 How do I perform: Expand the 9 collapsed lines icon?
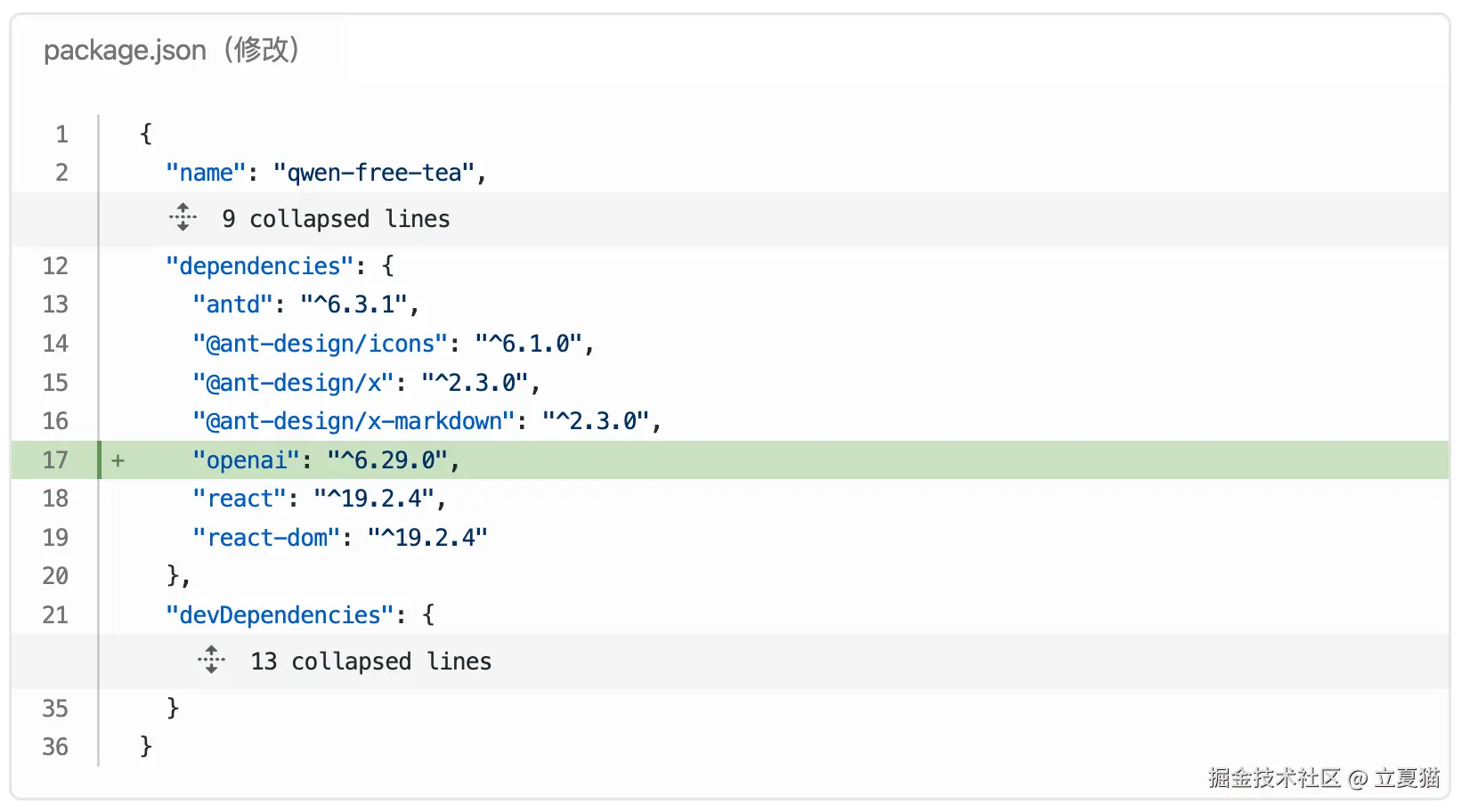(x=183, y=217)
